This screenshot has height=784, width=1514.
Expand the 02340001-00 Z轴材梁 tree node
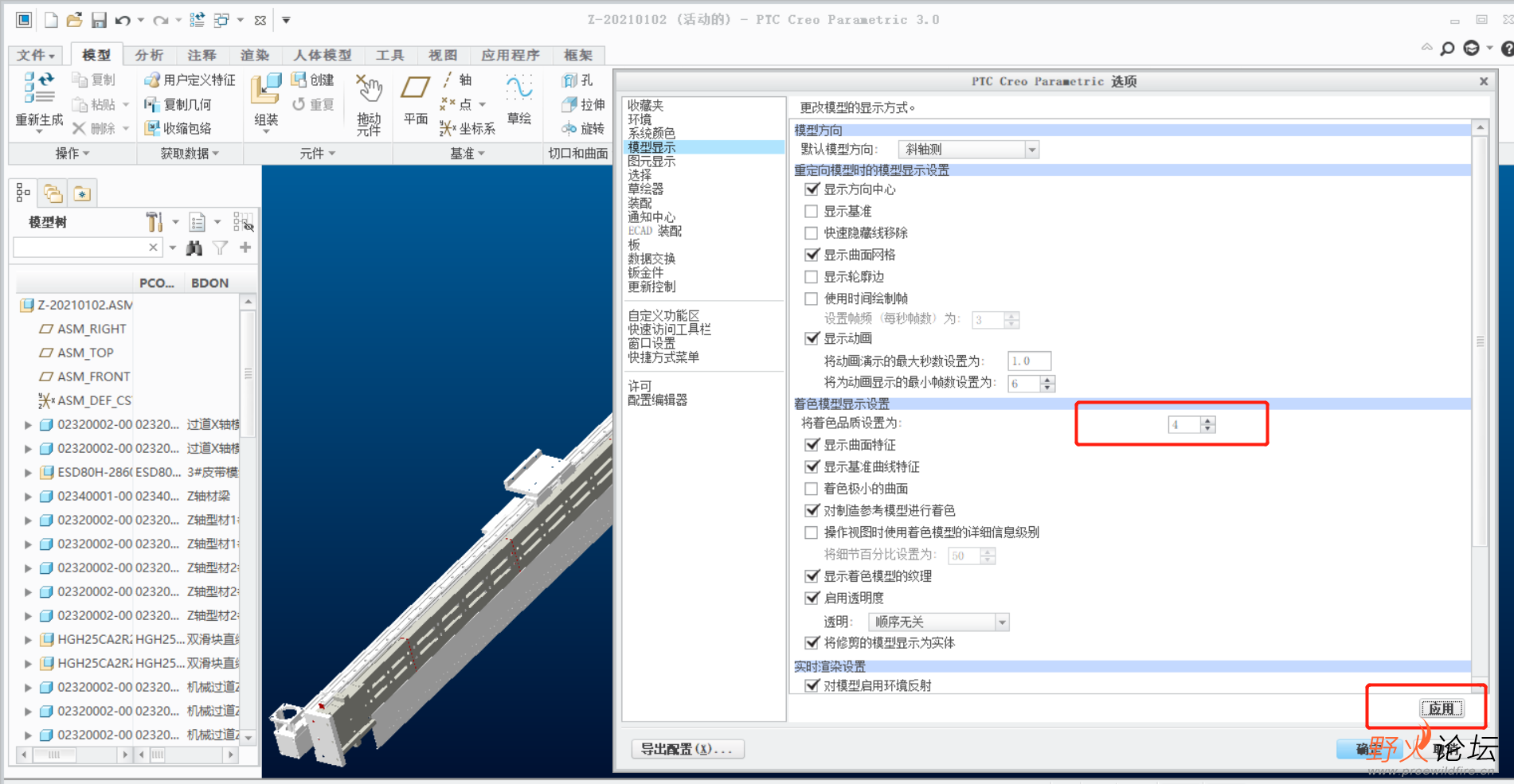coord(28,497)
